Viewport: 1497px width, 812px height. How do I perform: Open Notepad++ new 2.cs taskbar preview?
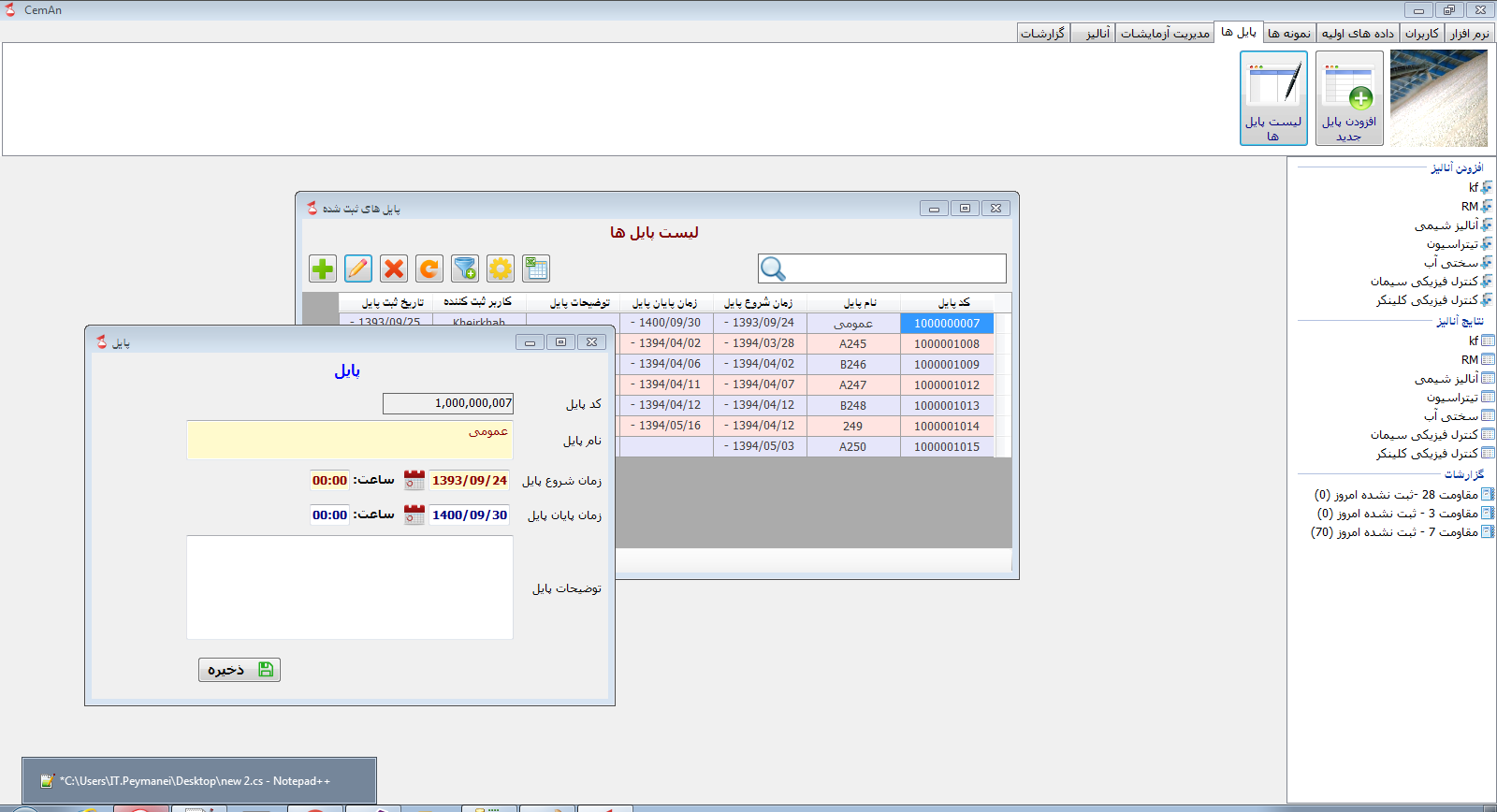[199, 780]
